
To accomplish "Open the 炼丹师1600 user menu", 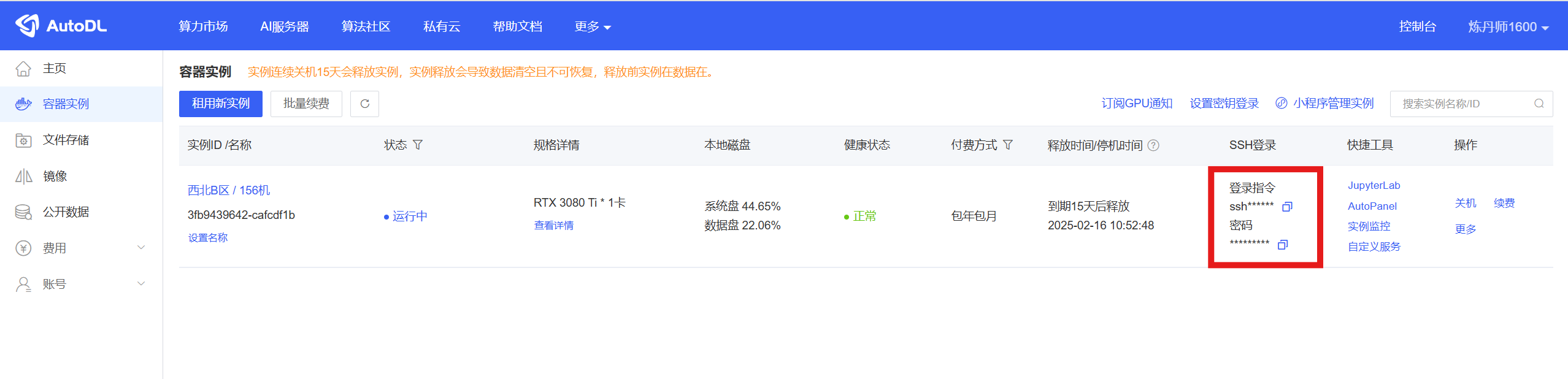I will 1508,27.
